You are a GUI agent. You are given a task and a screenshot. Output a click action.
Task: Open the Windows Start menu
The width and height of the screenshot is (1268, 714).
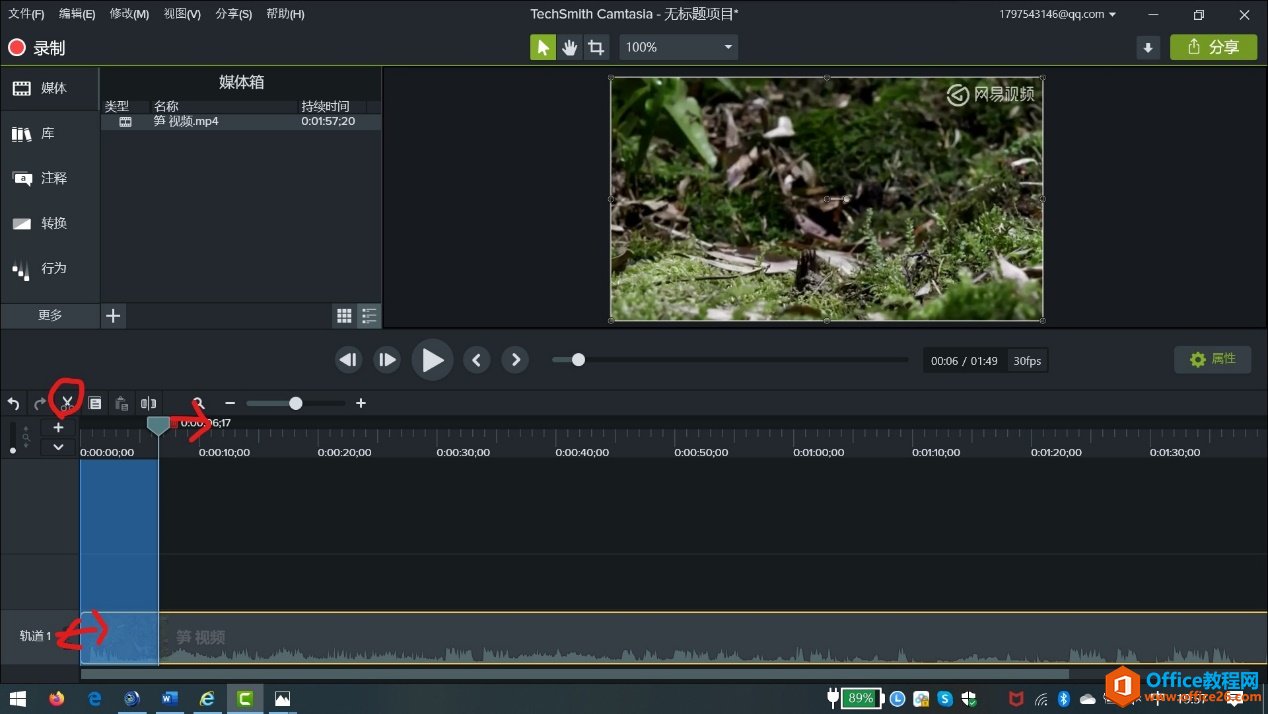18,698
